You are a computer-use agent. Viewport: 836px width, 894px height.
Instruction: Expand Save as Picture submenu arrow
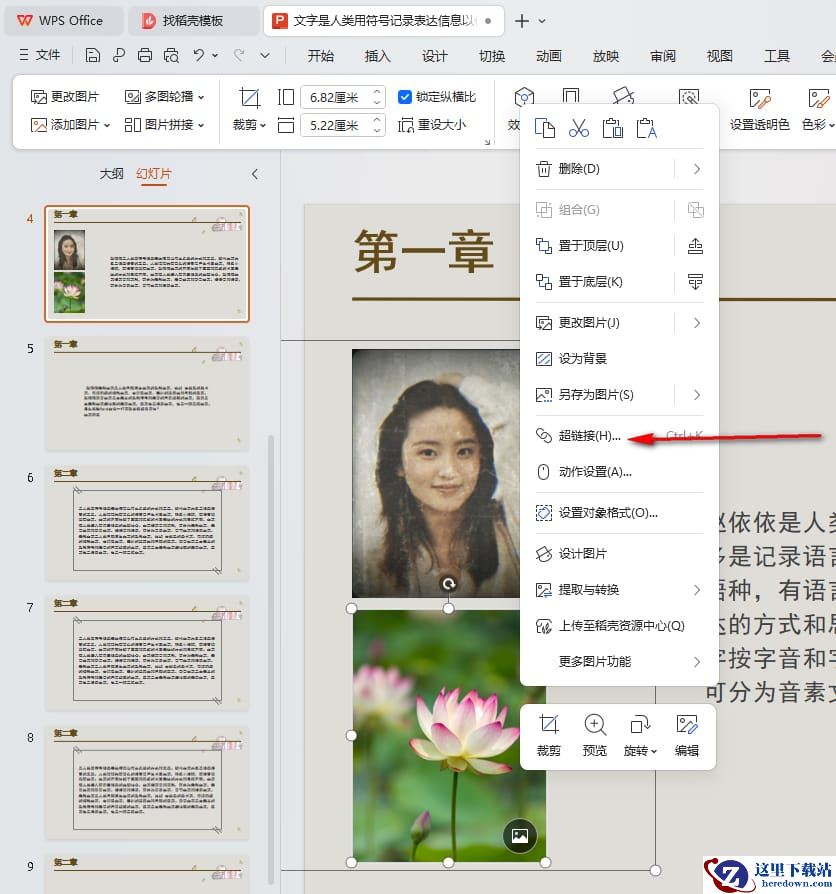696,395
